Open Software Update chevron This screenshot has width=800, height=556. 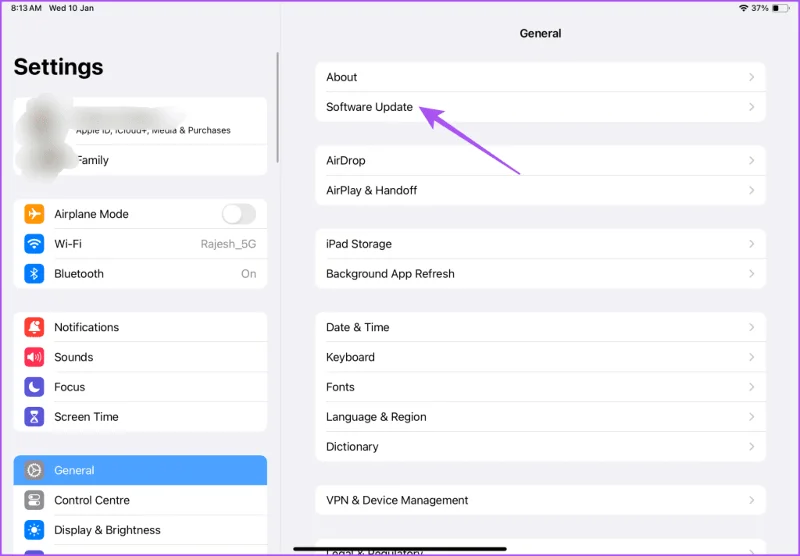click(x=752, y=107)
